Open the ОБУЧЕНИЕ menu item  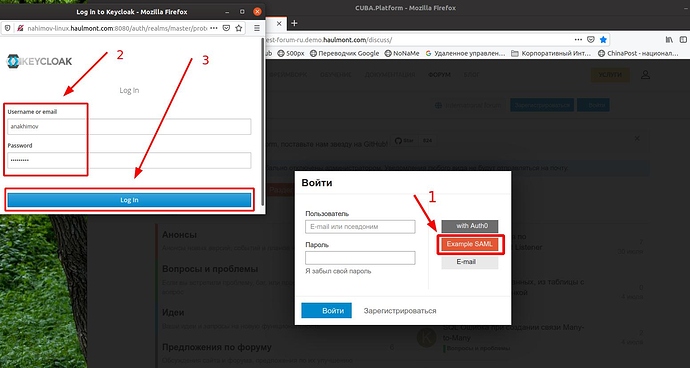[336, 75]
